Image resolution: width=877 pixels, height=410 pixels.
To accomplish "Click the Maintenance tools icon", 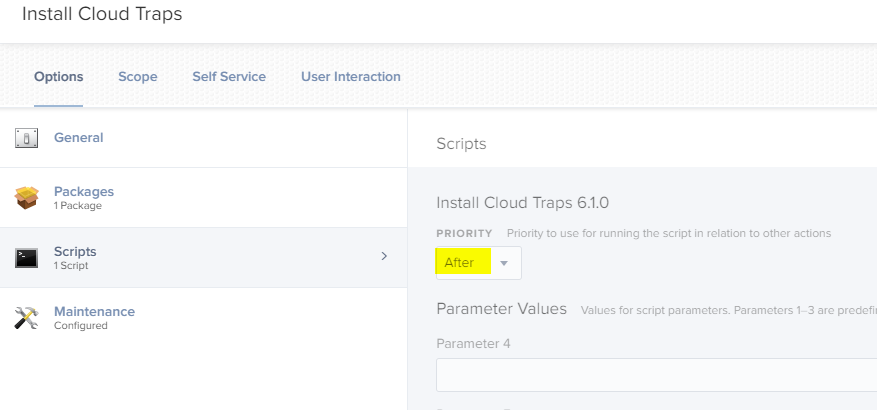I will pos(26,318).
